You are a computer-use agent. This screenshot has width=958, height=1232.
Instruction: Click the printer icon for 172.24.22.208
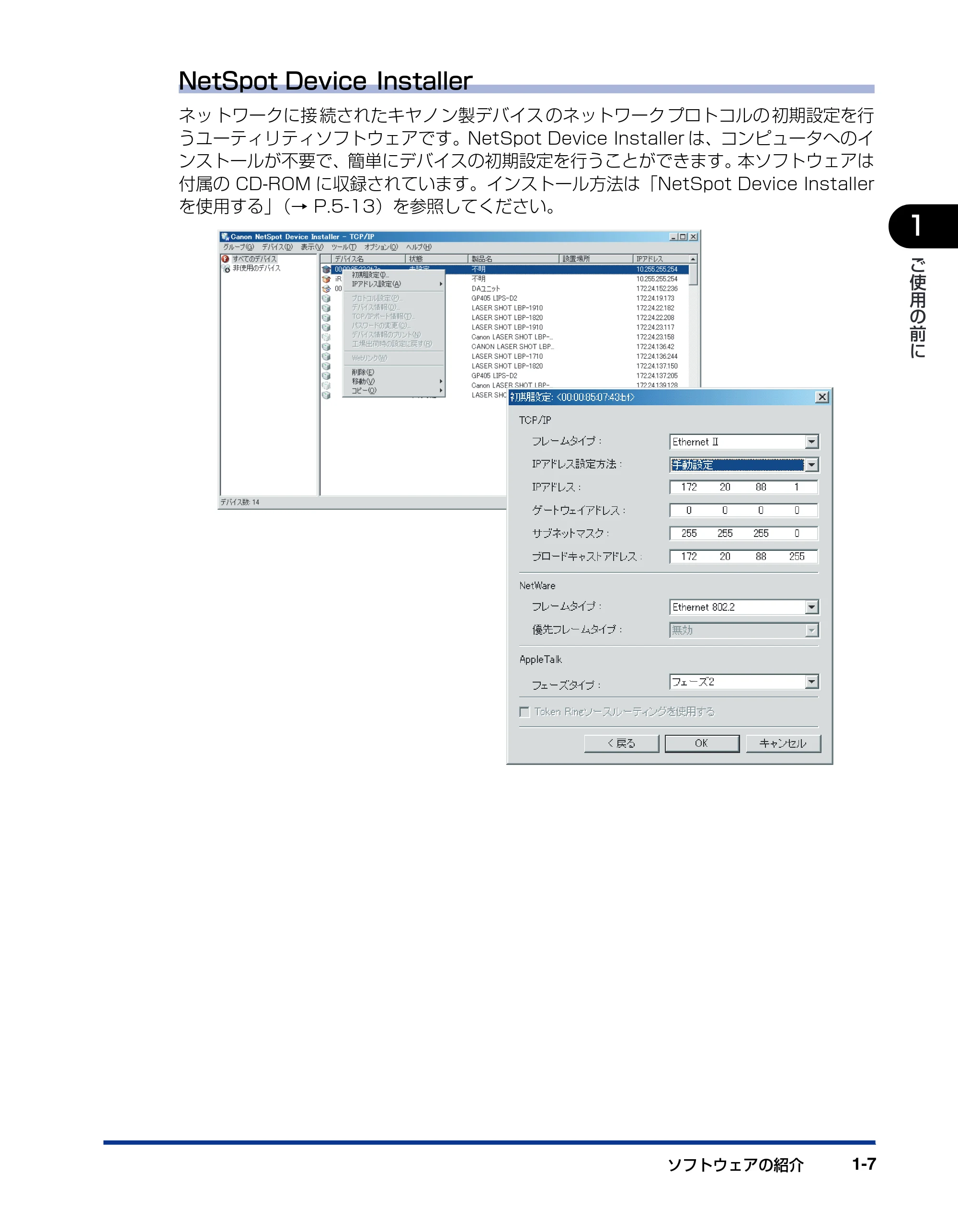[x=326, y=318]
